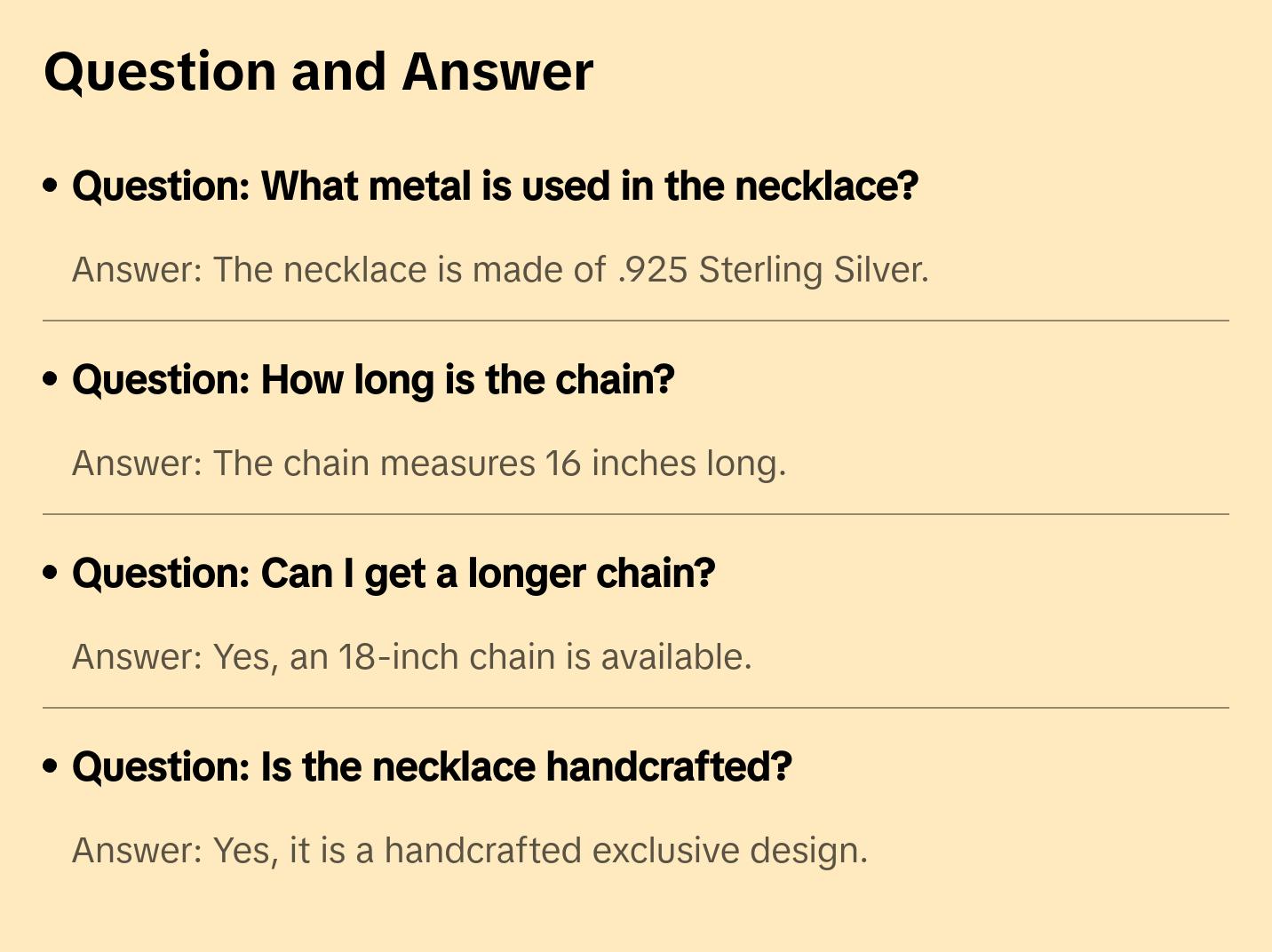
Task: Click the Question and Answer heading
Action: click(318, 71)
